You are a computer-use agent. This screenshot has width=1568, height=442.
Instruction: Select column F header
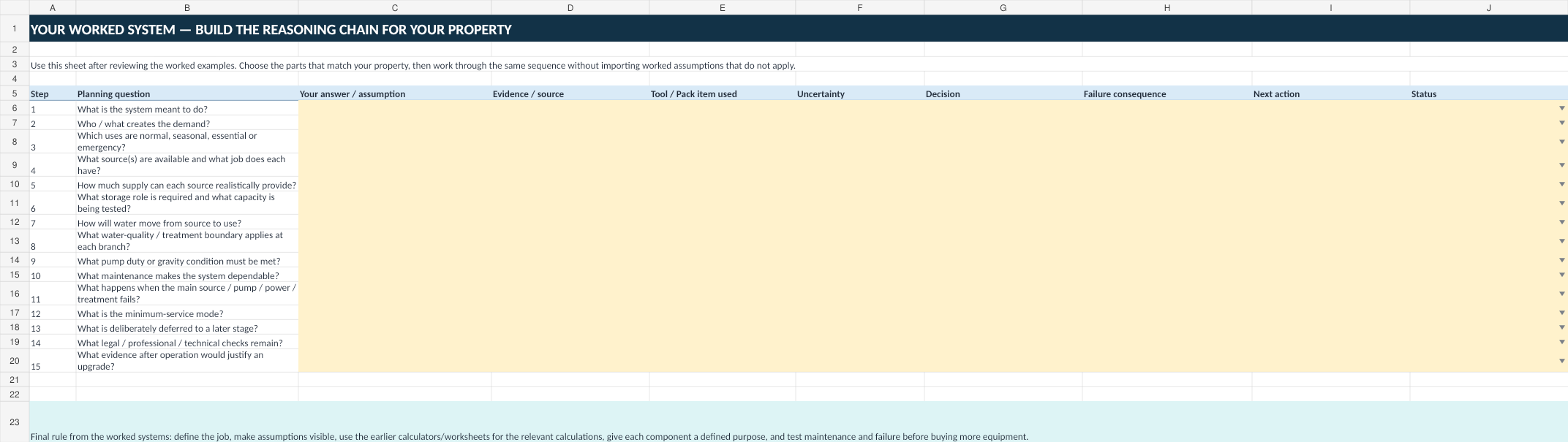tap(860, 7)
